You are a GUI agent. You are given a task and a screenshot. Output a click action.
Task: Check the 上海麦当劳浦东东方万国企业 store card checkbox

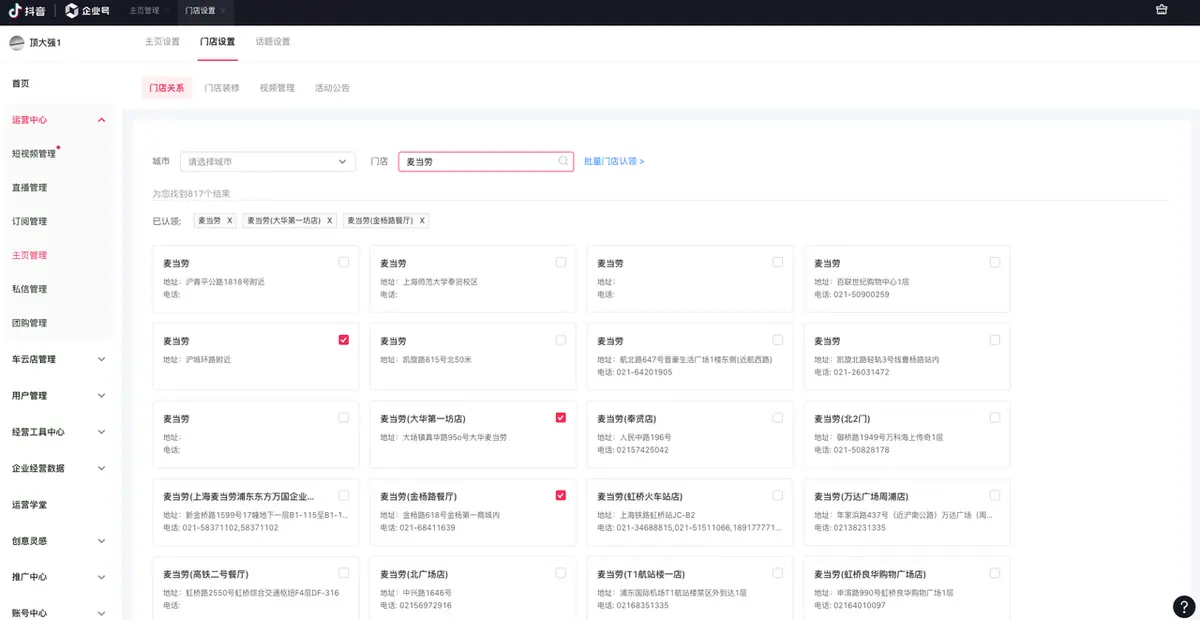tap(344, 495)
